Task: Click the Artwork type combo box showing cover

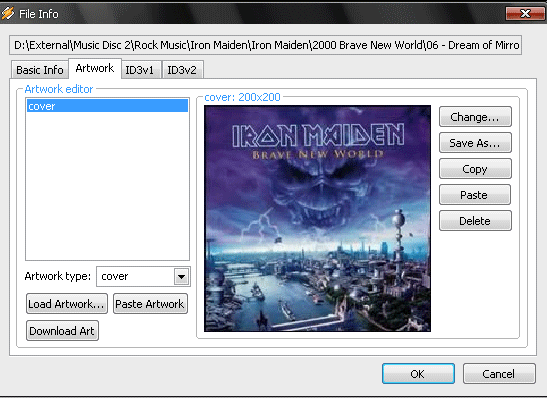Action: pos(143,277)
